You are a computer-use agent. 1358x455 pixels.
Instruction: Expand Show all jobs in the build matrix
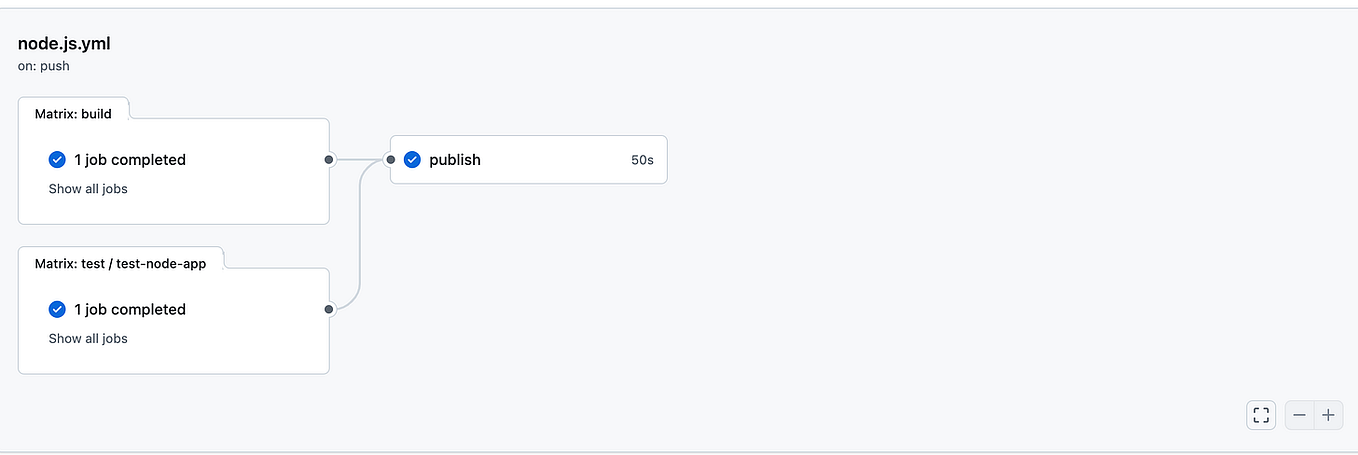tap(88, 189)
